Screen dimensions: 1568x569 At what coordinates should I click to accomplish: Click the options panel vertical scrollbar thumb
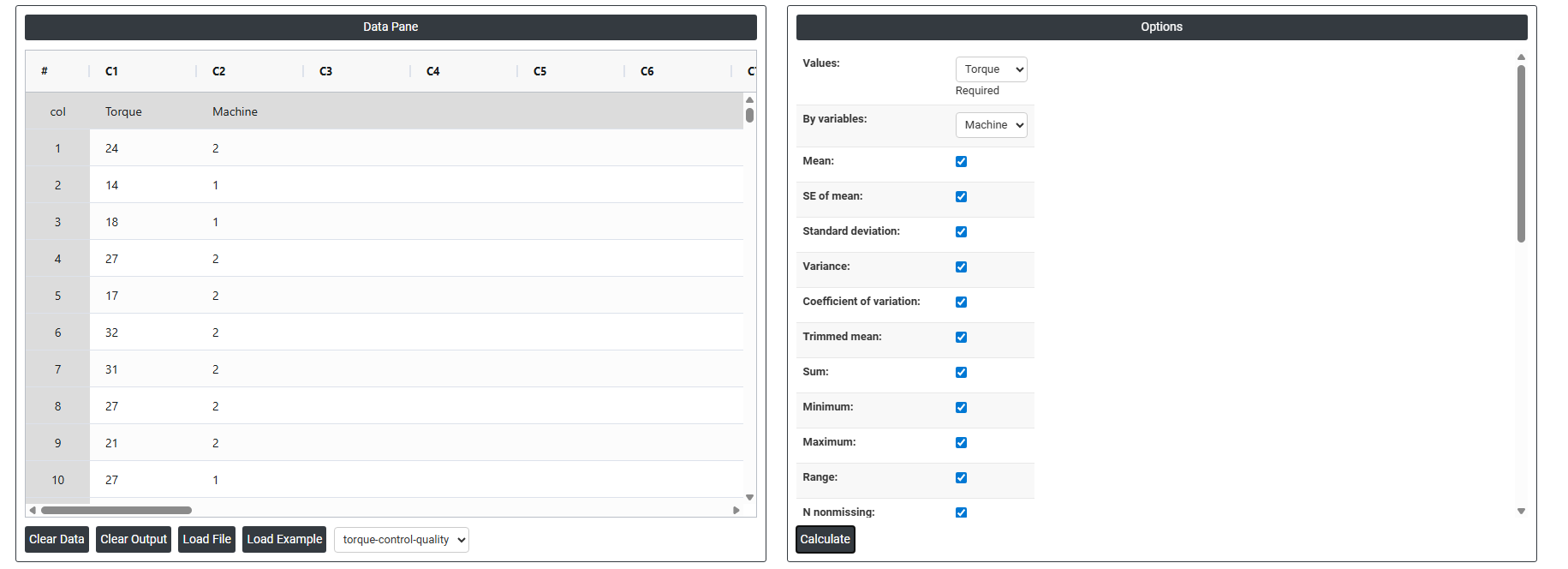click(1521, 154)
